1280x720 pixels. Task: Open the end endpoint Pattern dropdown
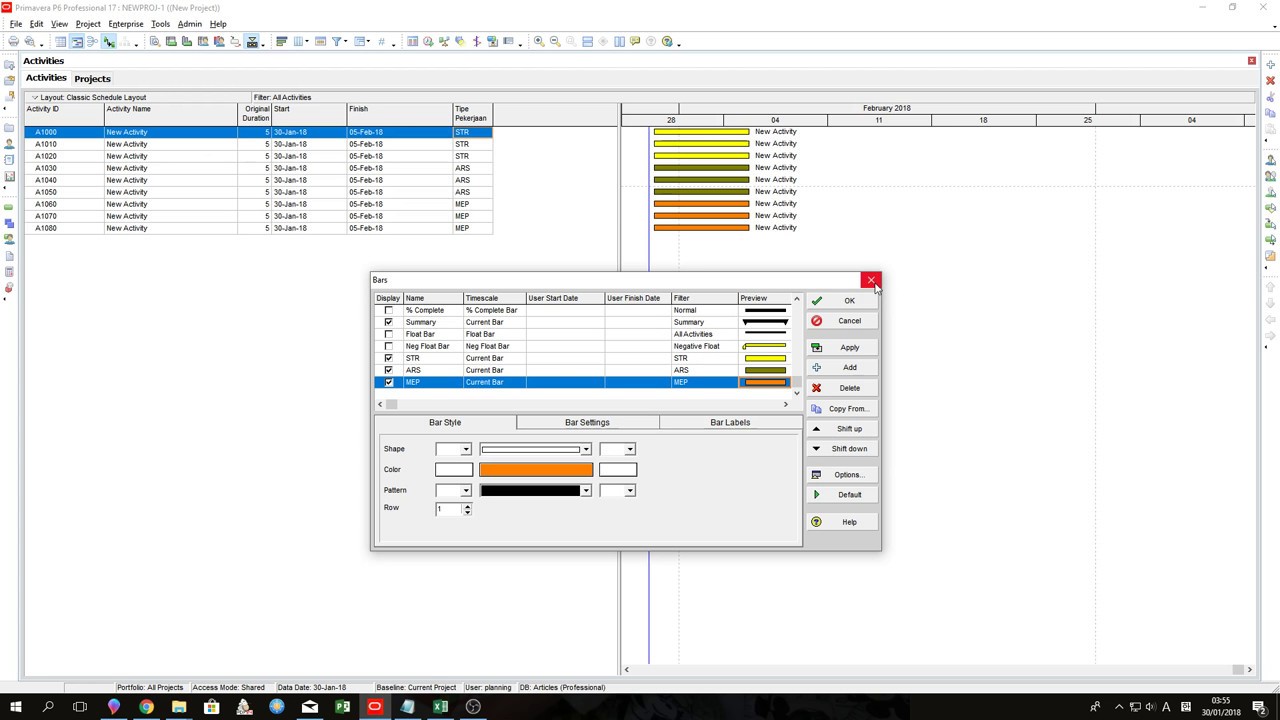coord(630,491)
